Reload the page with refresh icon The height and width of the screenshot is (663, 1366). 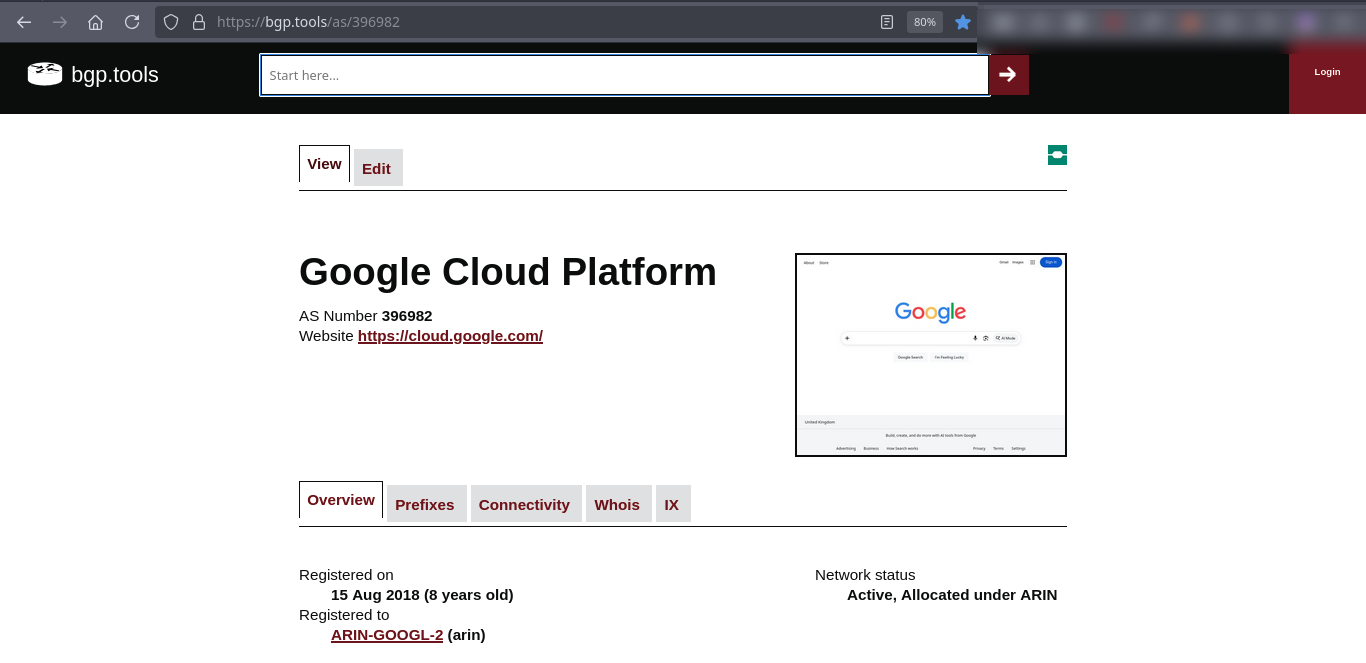pos(132,22)
